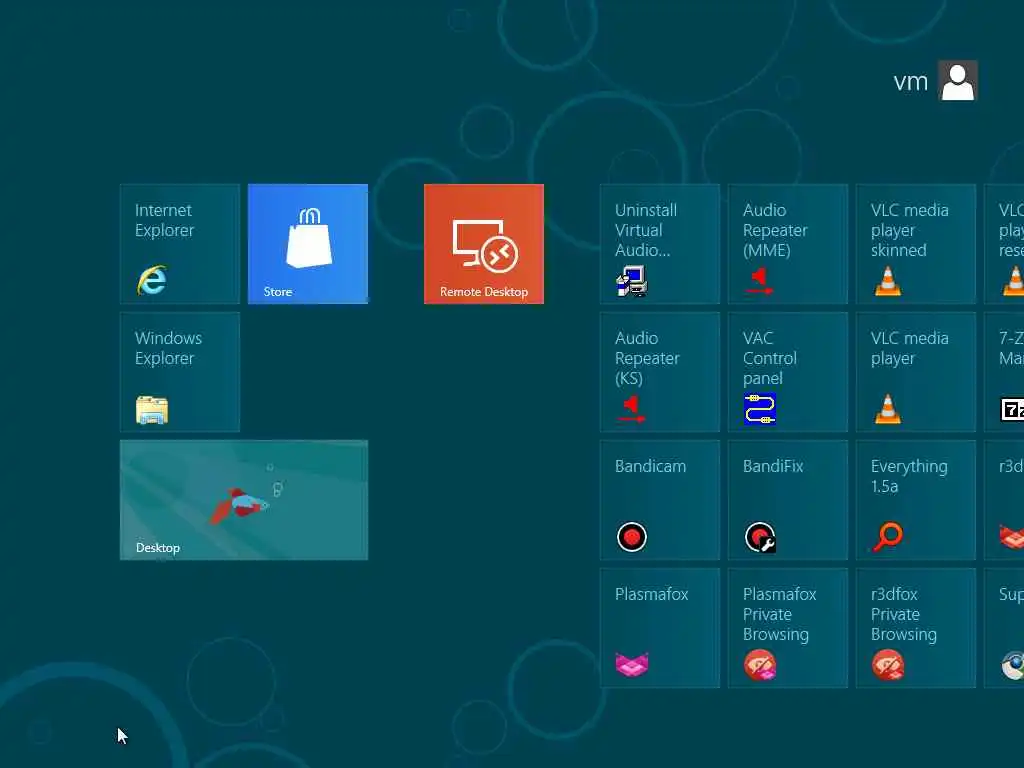Click the 'BandiFix' tile label

pyautogui.click(x=773, y=466)
